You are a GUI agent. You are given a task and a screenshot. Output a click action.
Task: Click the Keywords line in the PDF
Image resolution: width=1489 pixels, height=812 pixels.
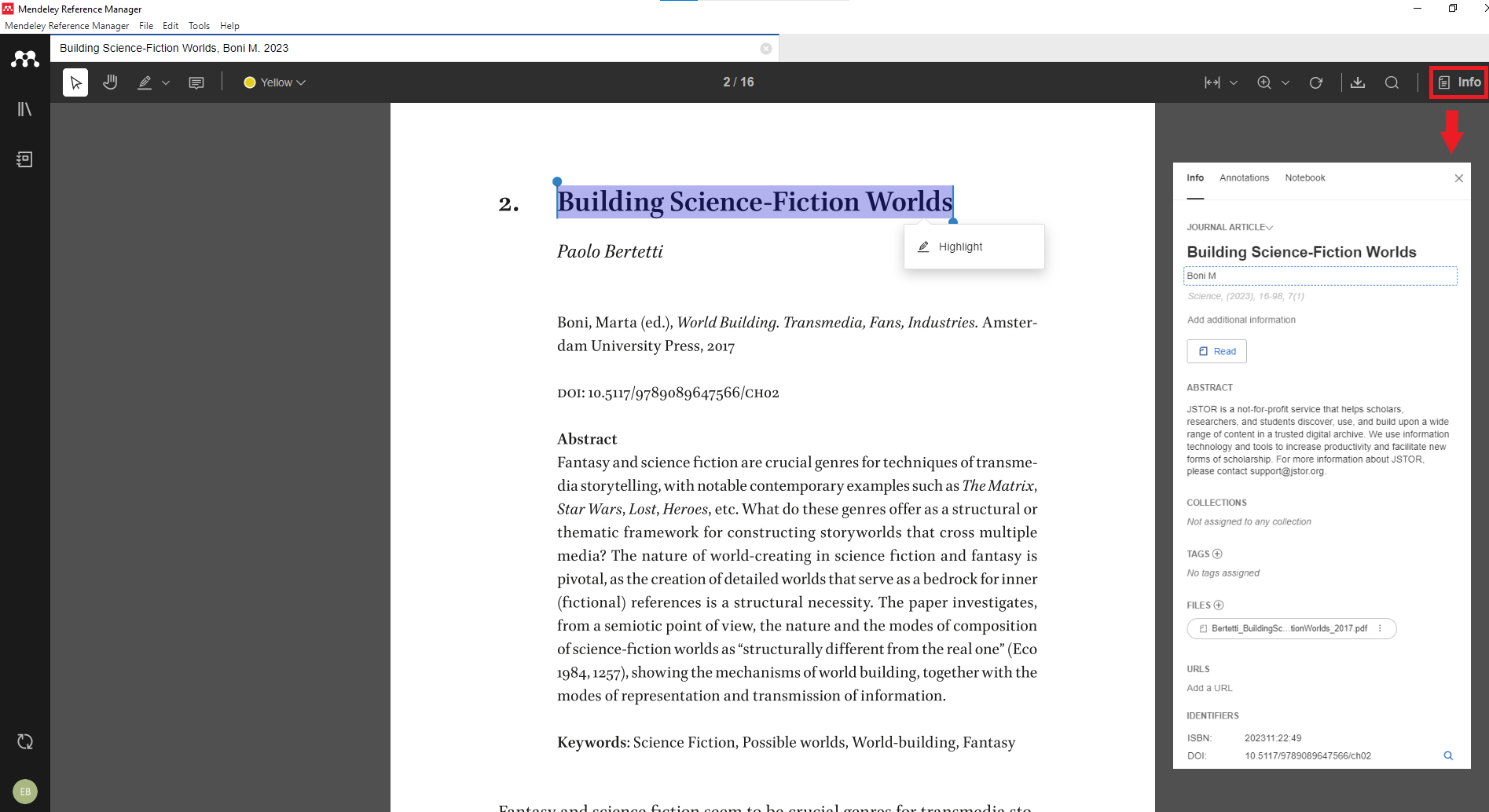tap(786, 742)
